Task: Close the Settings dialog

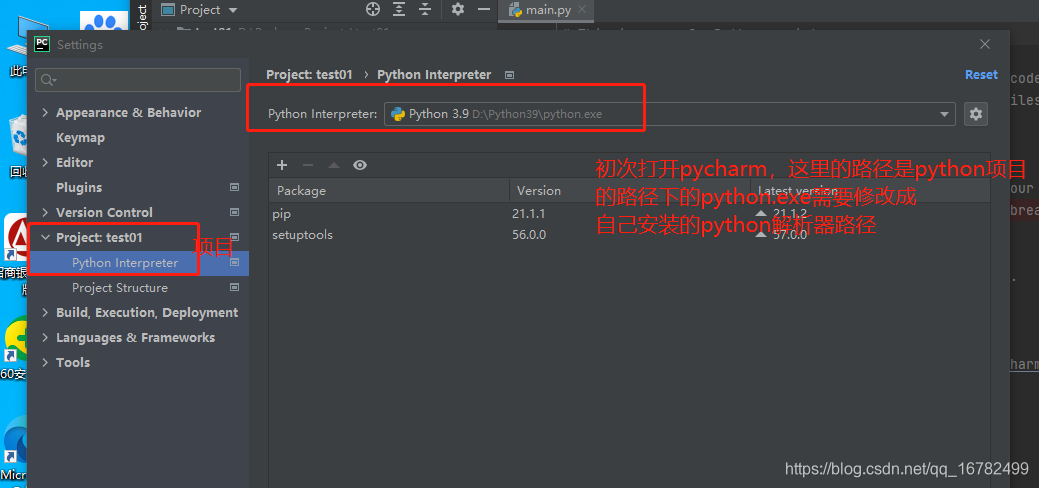Action: click(x=985, y=44)
